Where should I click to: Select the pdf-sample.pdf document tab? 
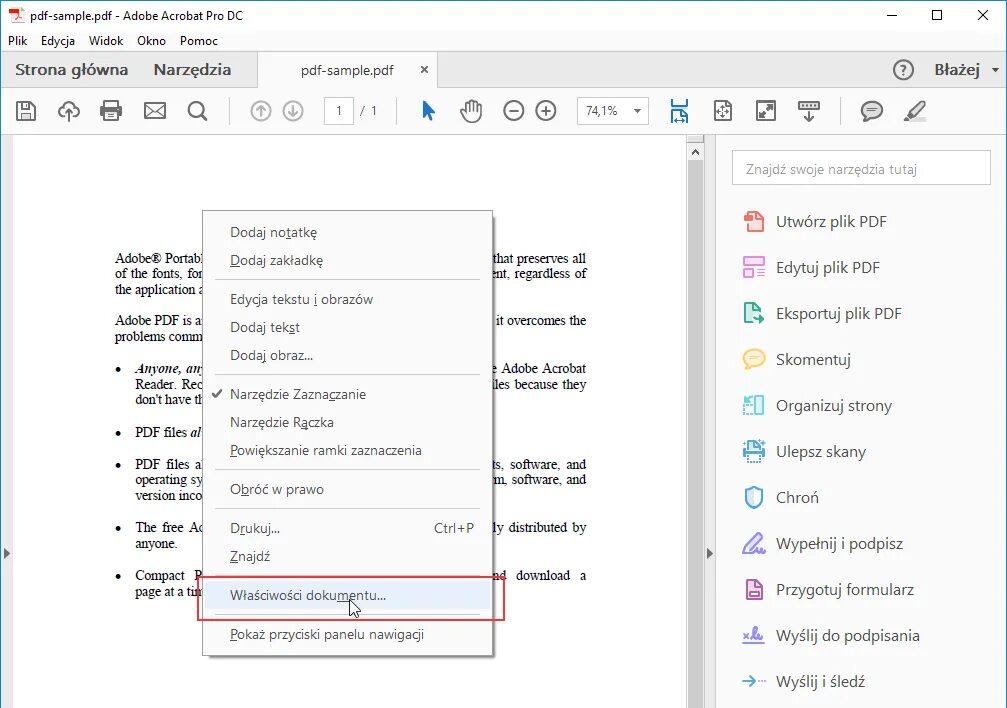click(x=347, y=70)
